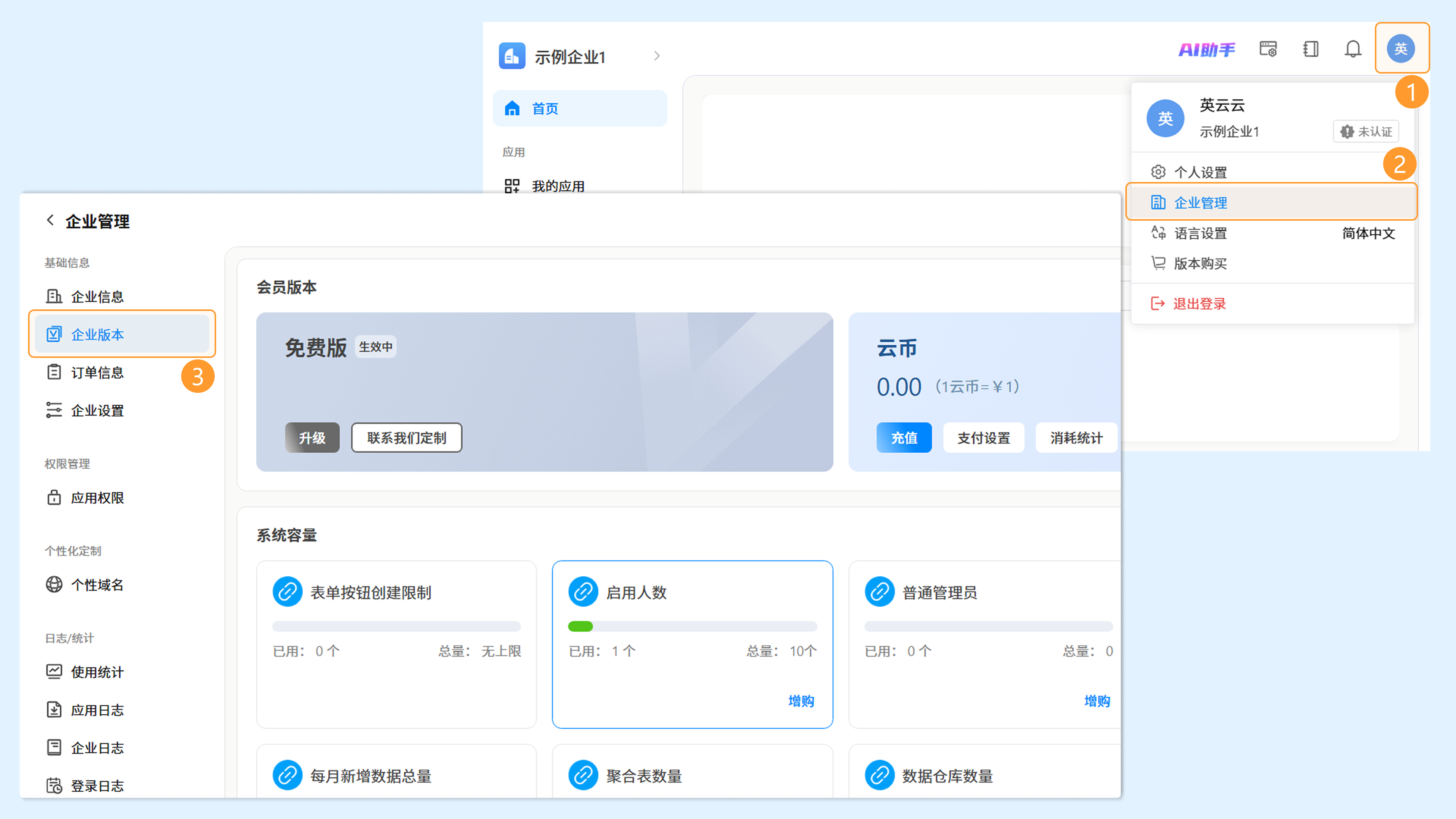The height and width of the screenshot is (819, 1456).
Task: Click the 未认证 badge
Action: click(x=1365, y=131)
